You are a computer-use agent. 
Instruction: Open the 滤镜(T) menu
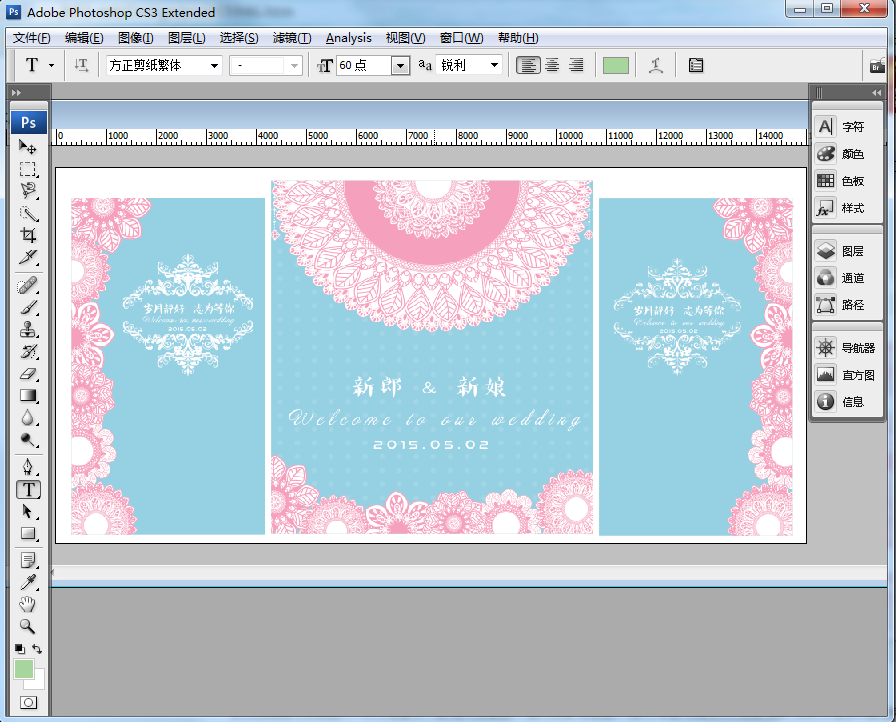(x=292, y=38)
